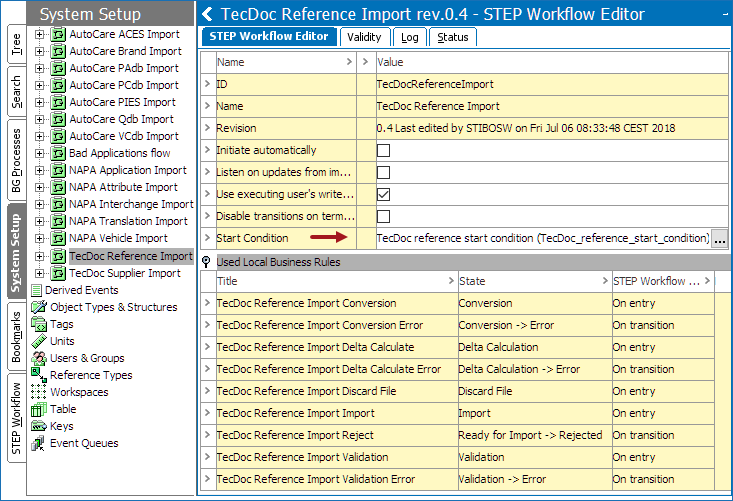Open the STEP Workflow side tab
Screen dimensions: 733x501
pyautogui.click(x=16, y=418)
